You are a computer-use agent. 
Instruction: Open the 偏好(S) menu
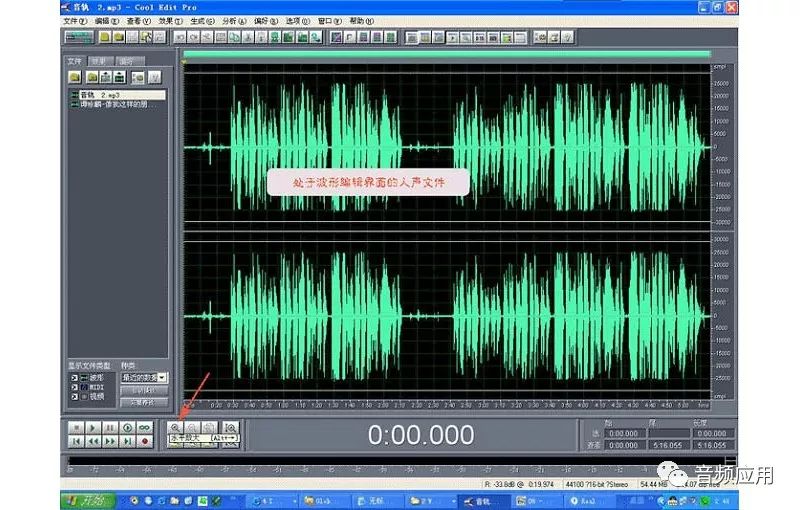(265, 21)
